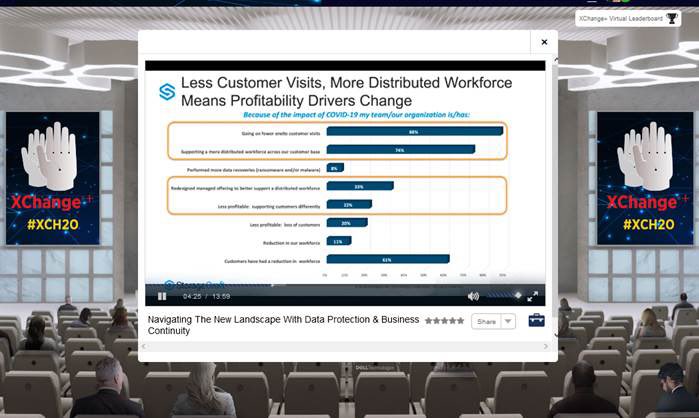
Task: Adjust the video volume slider
Action: [504, 295]
